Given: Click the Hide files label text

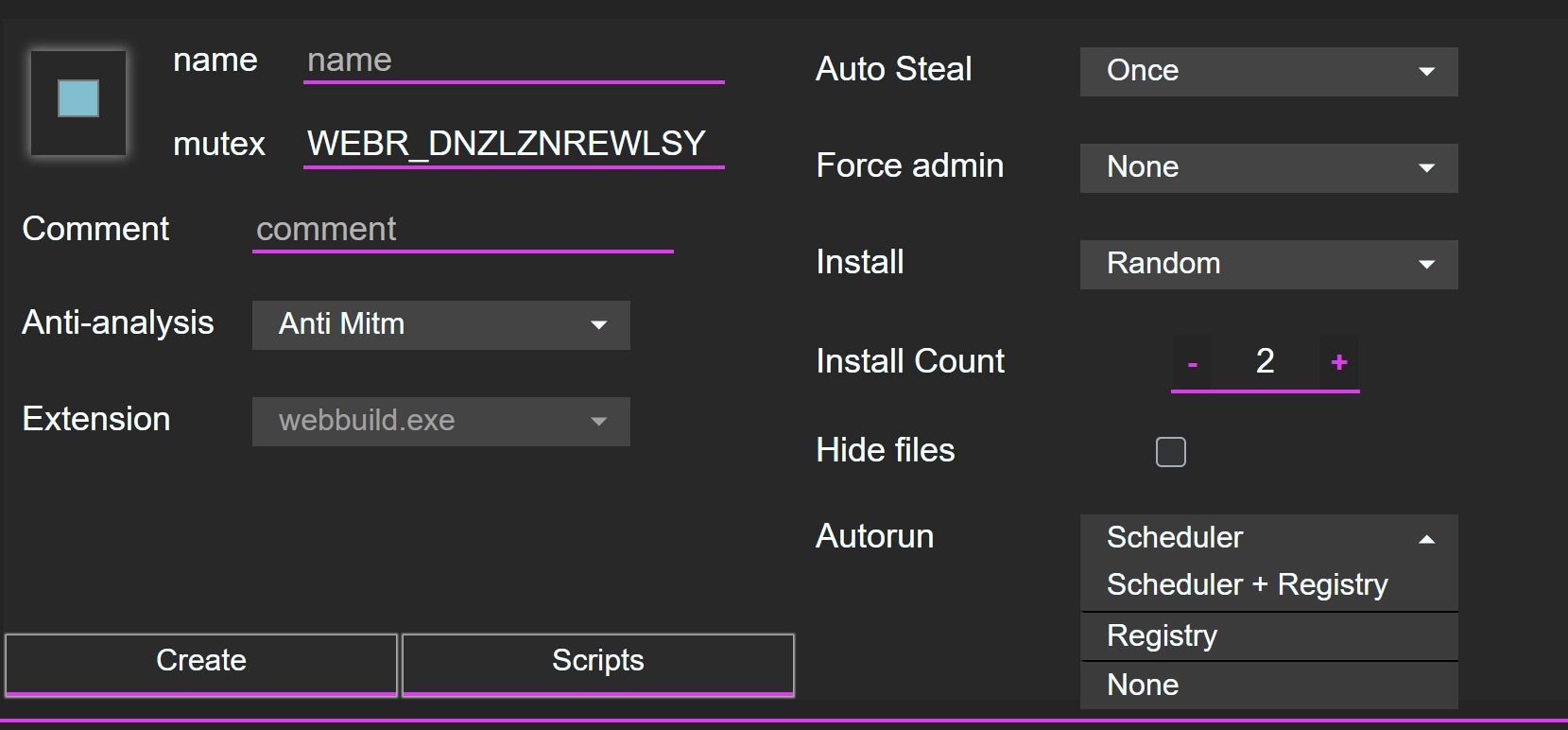Looking at the screenshot, I should 885,451.
